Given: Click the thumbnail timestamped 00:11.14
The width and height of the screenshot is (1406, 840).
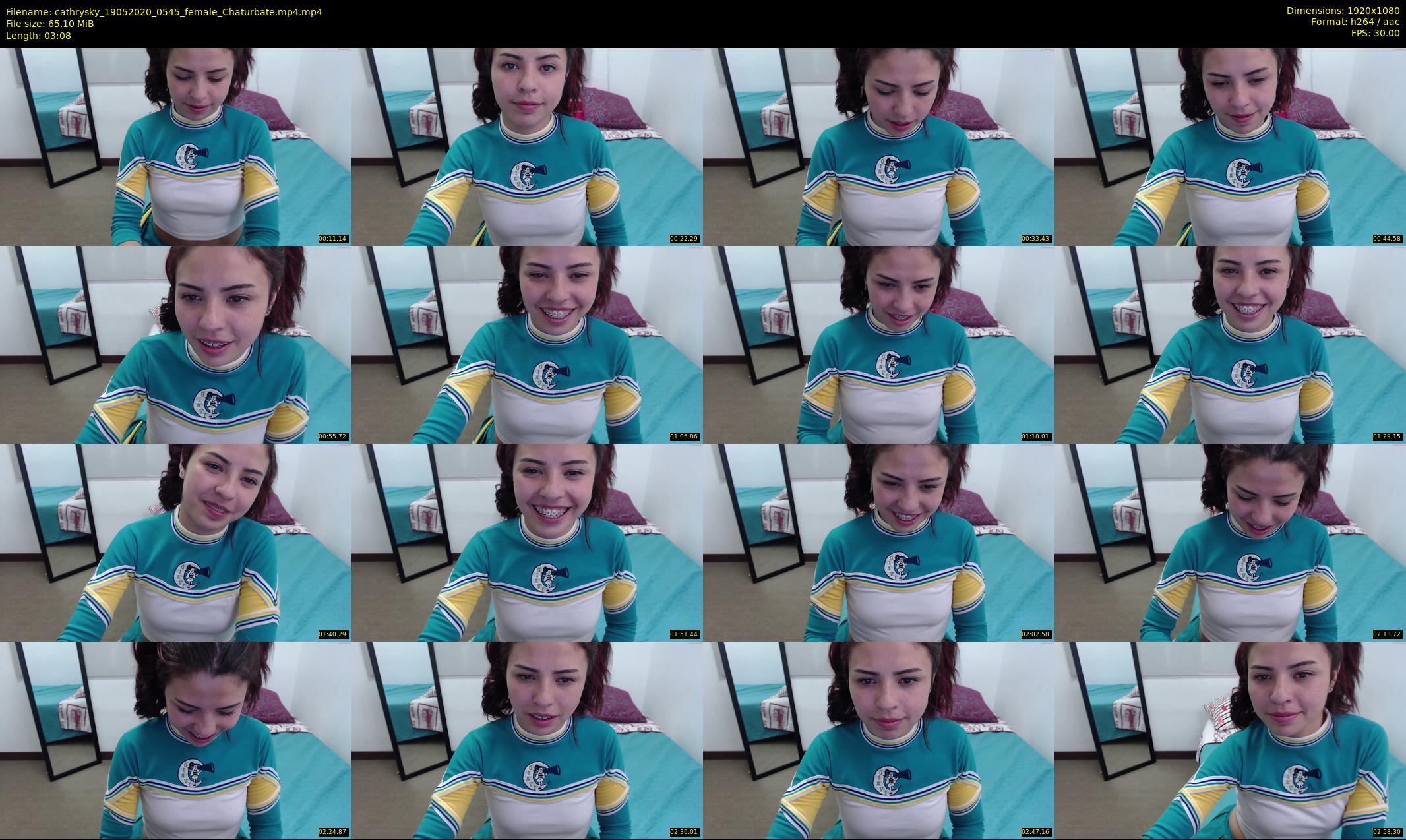Looking at the screenshot, I should (x=175, y=146).
